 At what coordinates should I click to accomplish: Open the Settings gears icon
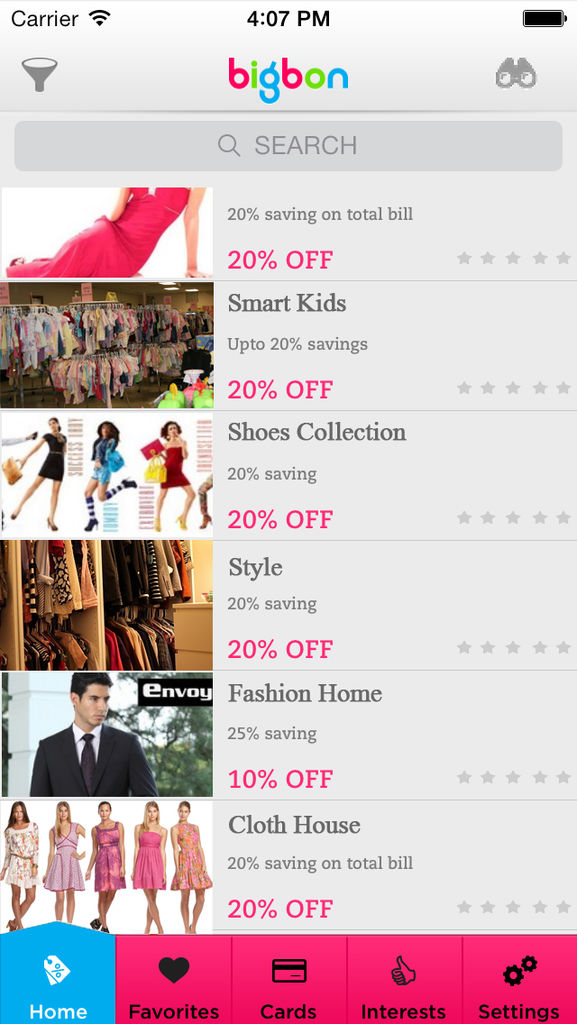(x=520, y=970)
